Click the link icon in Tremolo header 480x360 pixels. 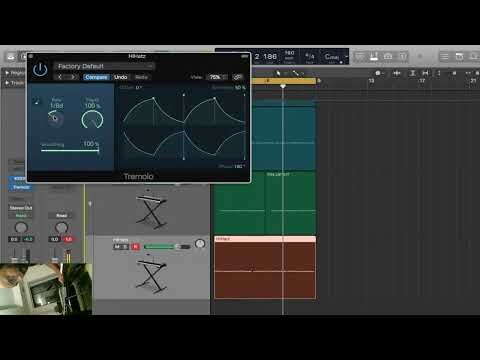coord(238,77)
